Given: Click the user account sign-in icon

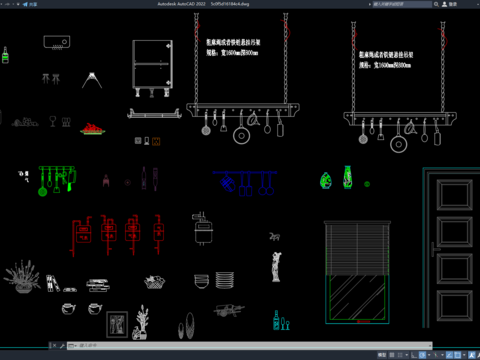Looking at the screenshot, I should (x=444, y=4).
